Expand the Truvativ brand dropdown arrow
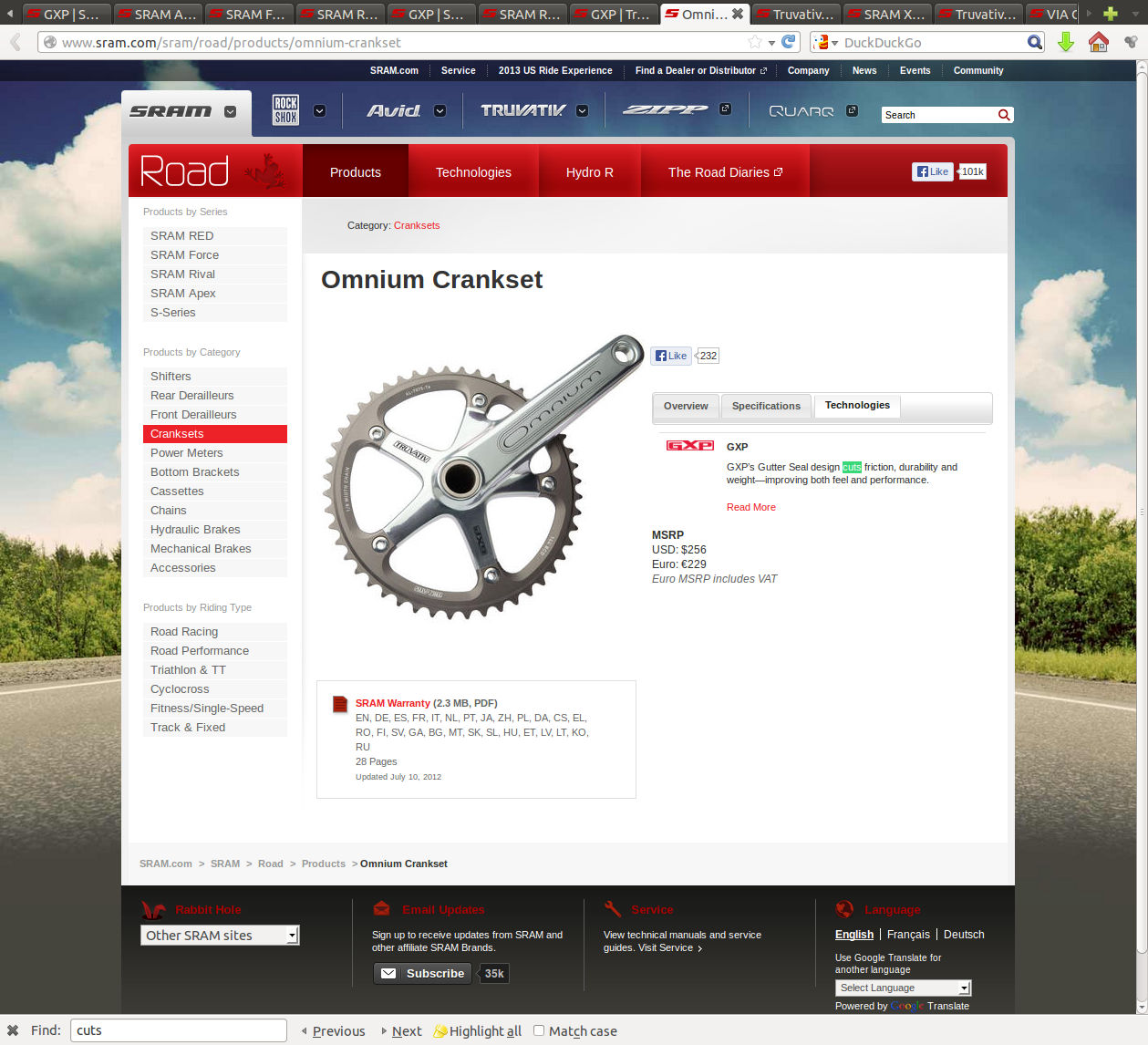 coord(582,110)
